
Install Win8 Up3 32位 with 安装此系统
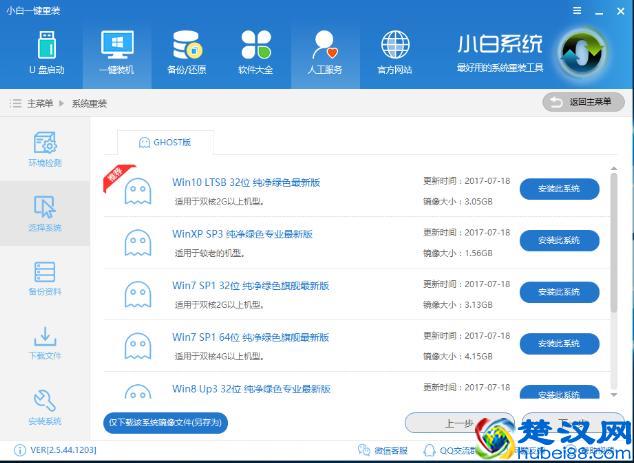click(x=559, y=393)
